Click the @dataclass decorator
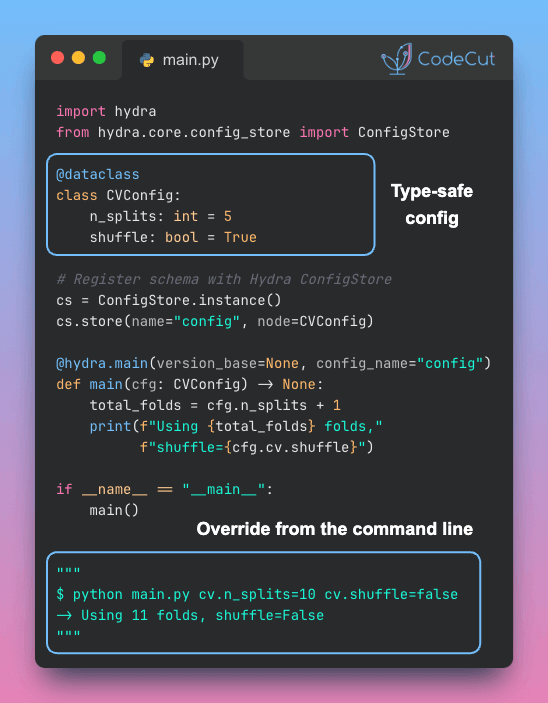 tap(98, 174)
